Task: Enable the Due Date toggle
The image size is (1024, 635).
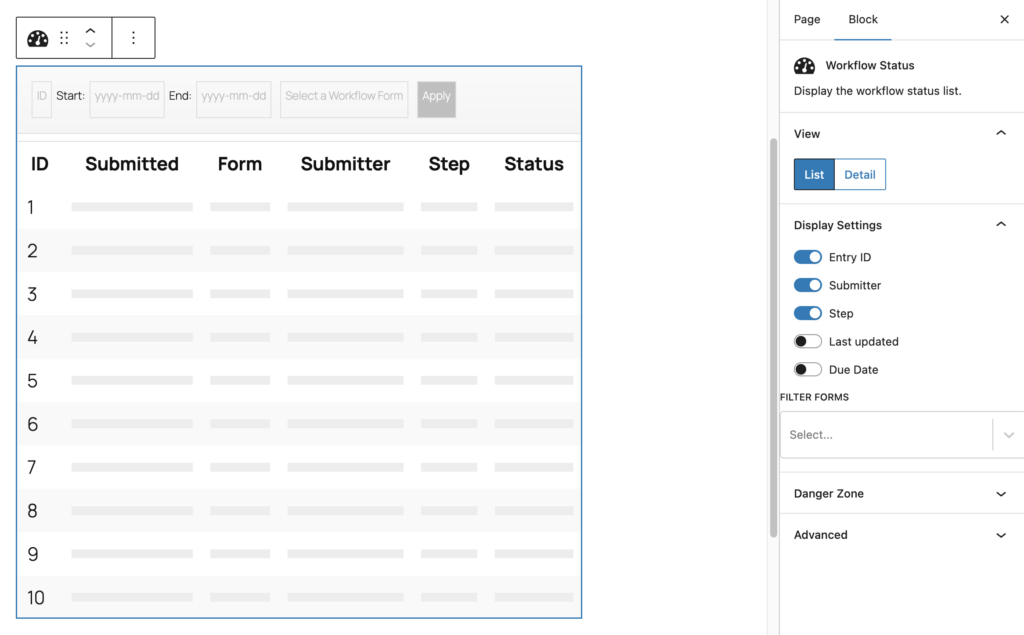Action: (x=808, y=369)
